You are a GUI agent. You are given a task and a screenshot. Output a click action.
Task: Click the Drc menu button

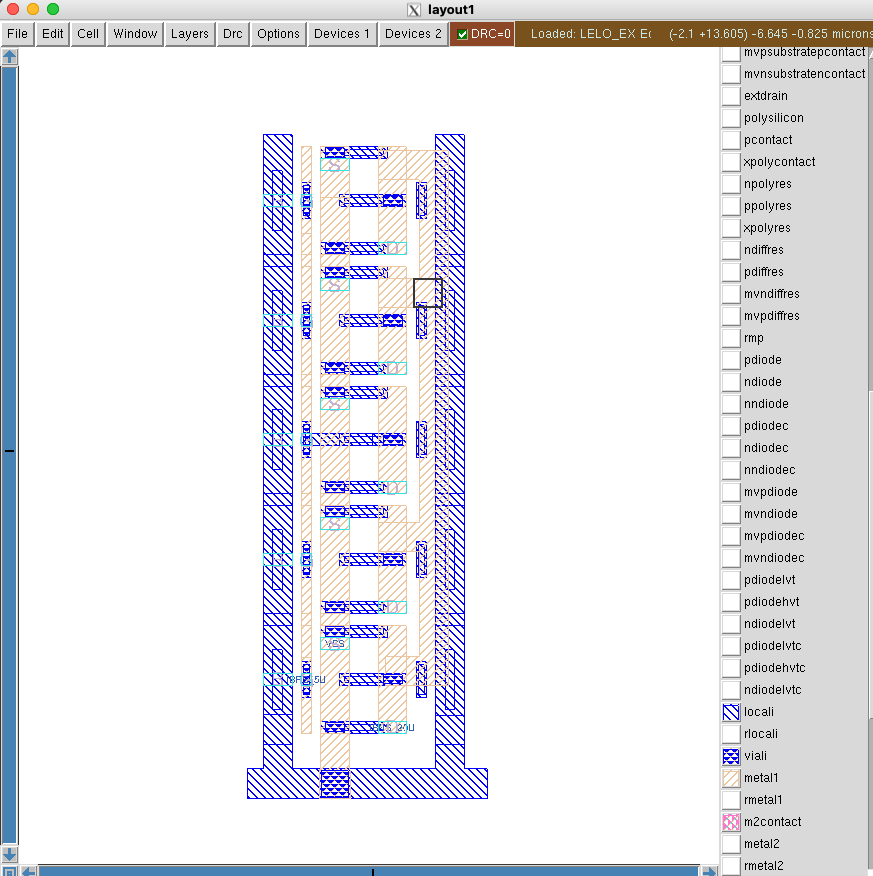[232, 34]
